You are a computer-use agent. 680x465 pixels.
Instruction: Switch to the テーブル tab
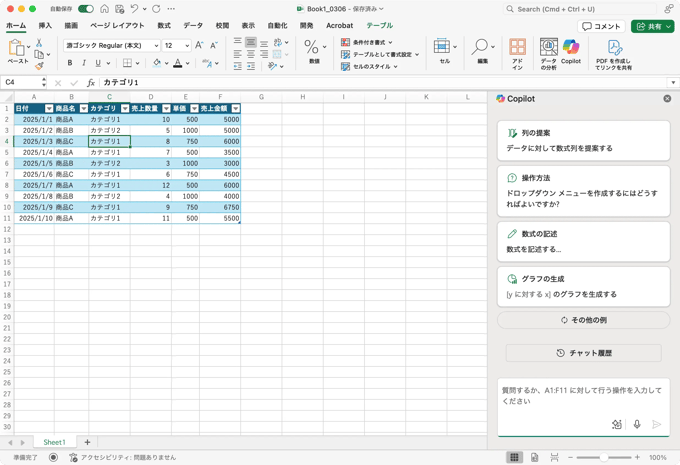[x=379, y=26]
